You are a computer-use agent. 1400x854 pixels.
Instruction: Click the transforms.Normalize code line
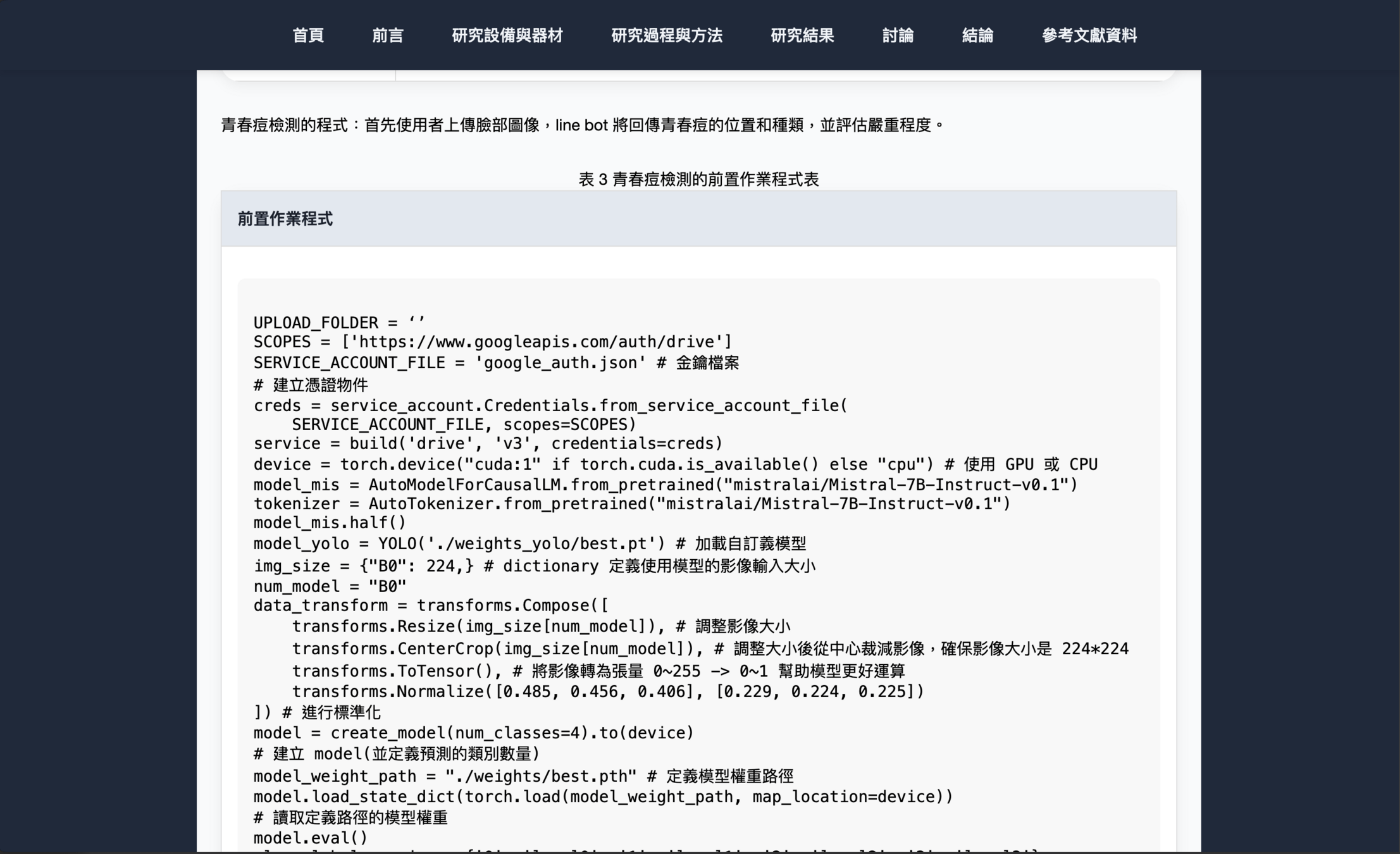pos(607,691)
